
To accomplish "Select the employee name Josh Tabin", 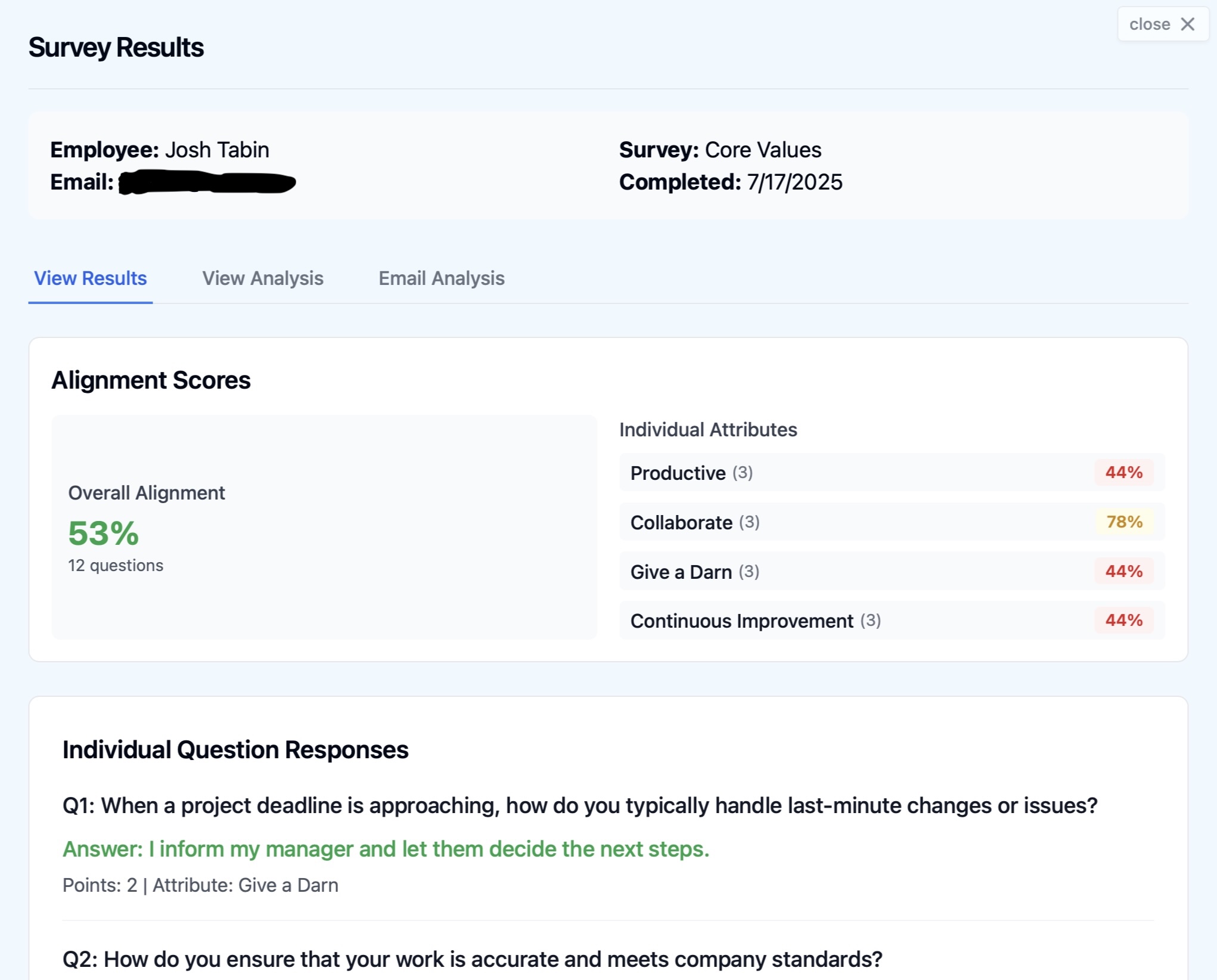I will [x=217, y=150].
